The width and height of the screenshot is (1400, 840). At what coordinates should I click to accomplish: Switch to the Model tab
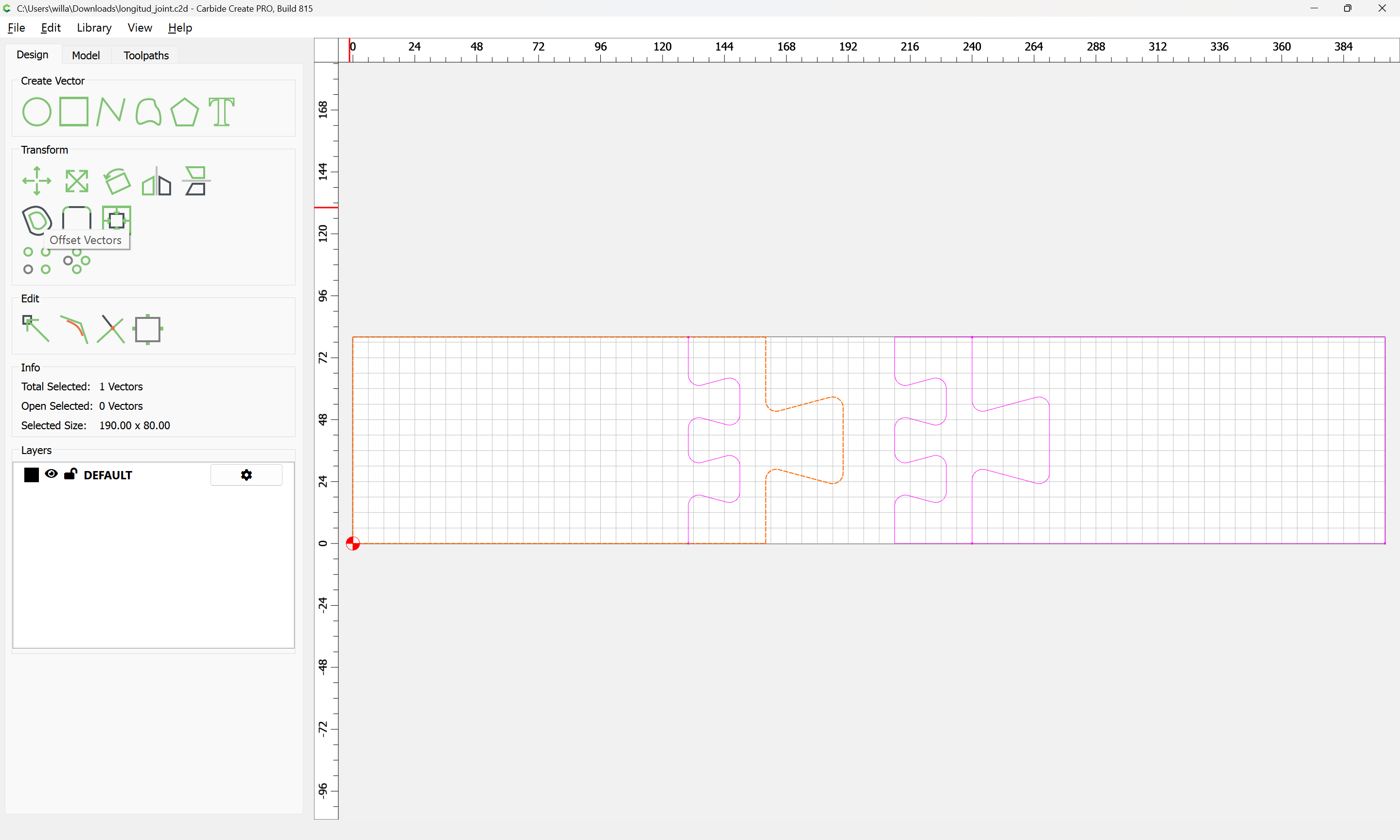point(86,55)
